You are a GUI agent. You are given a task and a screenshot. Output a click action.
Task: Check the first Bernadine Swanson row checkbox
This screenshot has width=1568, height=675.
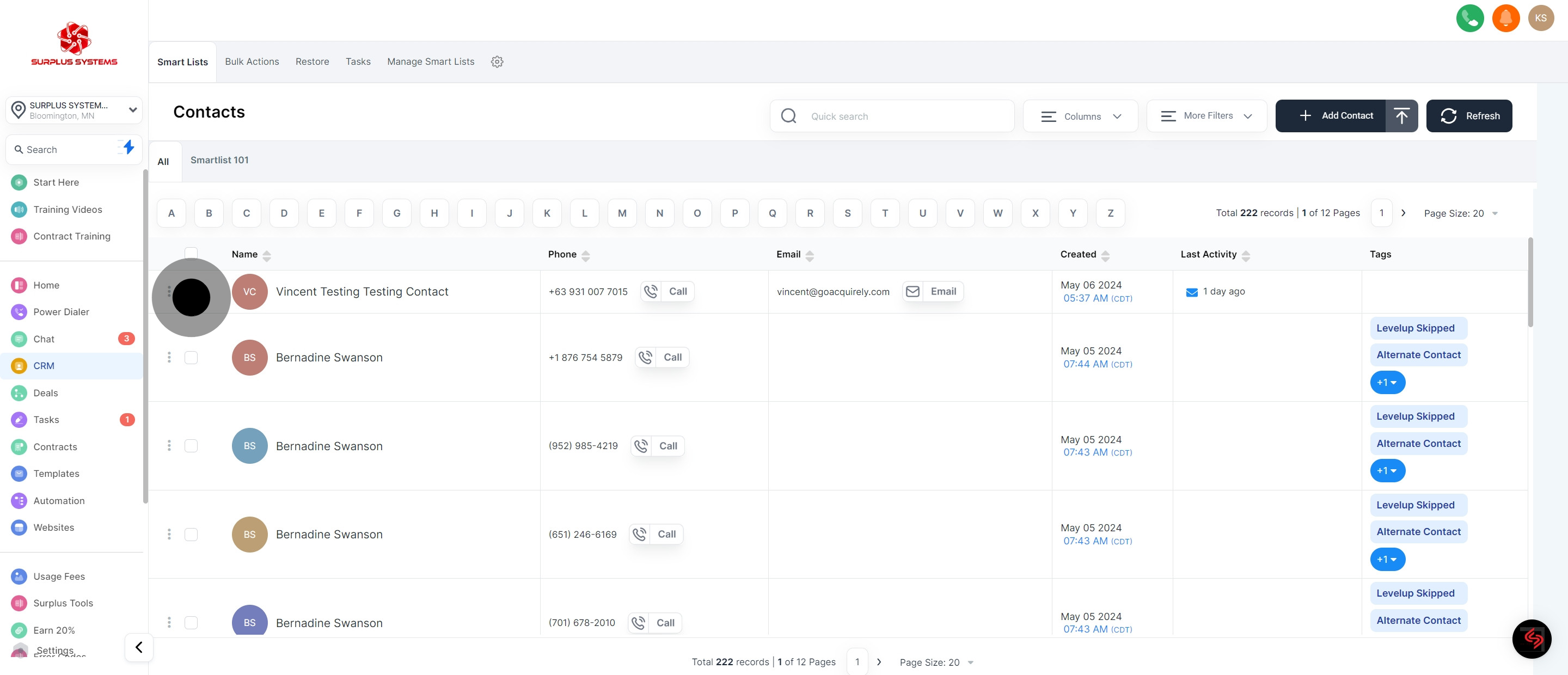pos(191,357)
